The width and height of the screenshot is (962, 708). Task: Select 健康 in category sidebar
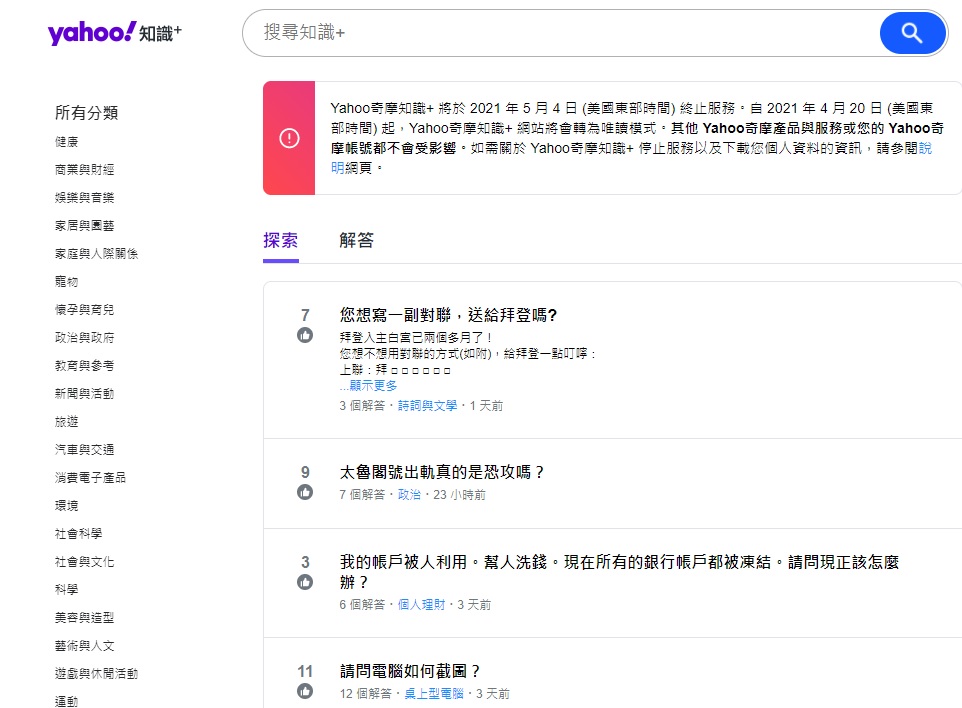pyautogui.click(x=66, y=142)
